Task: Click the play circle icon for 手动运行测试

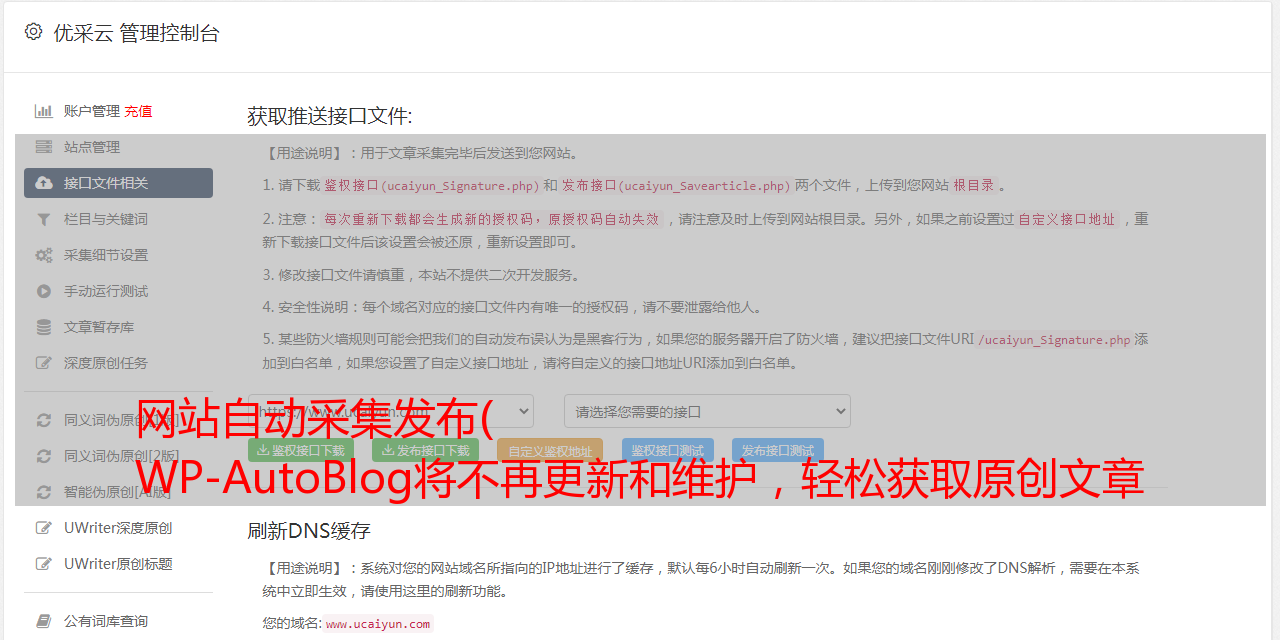Action: 44,291
